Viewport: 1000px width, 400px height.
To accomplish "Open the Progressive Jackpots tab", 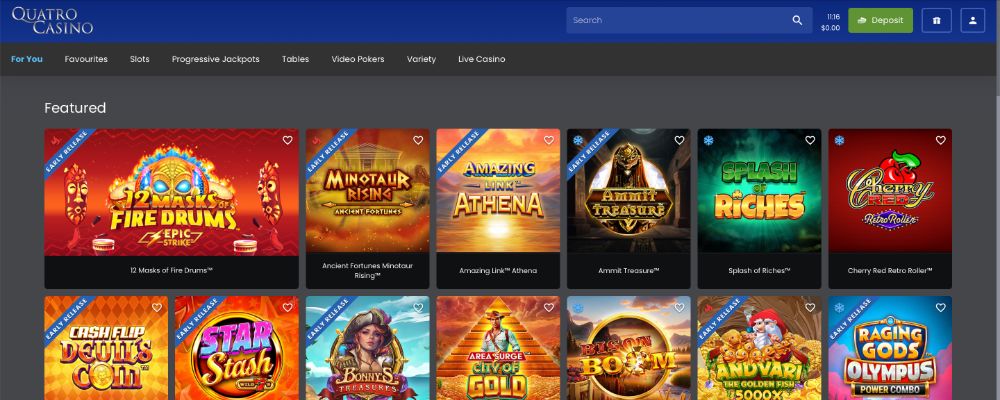I will pos(216,59).
